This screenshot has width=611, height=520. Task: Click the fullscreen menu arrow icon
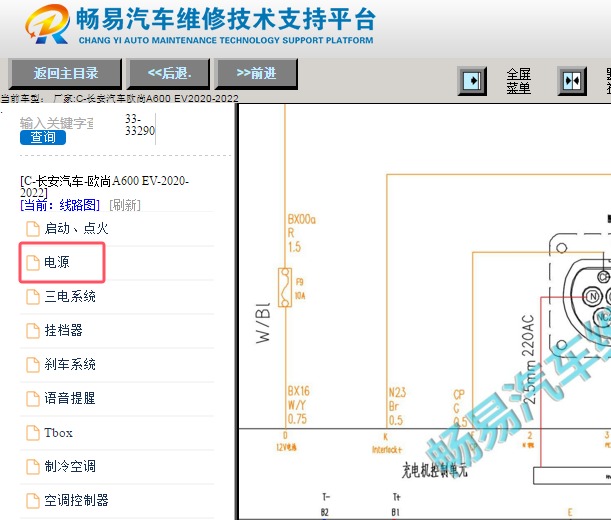[x=472, y=81]
